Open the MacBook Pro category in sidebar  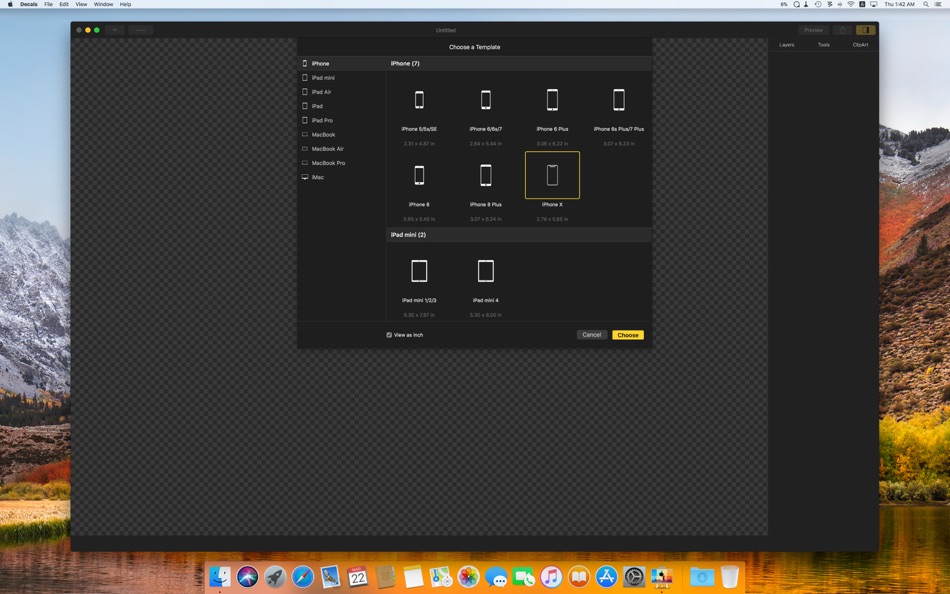[342, 163]
